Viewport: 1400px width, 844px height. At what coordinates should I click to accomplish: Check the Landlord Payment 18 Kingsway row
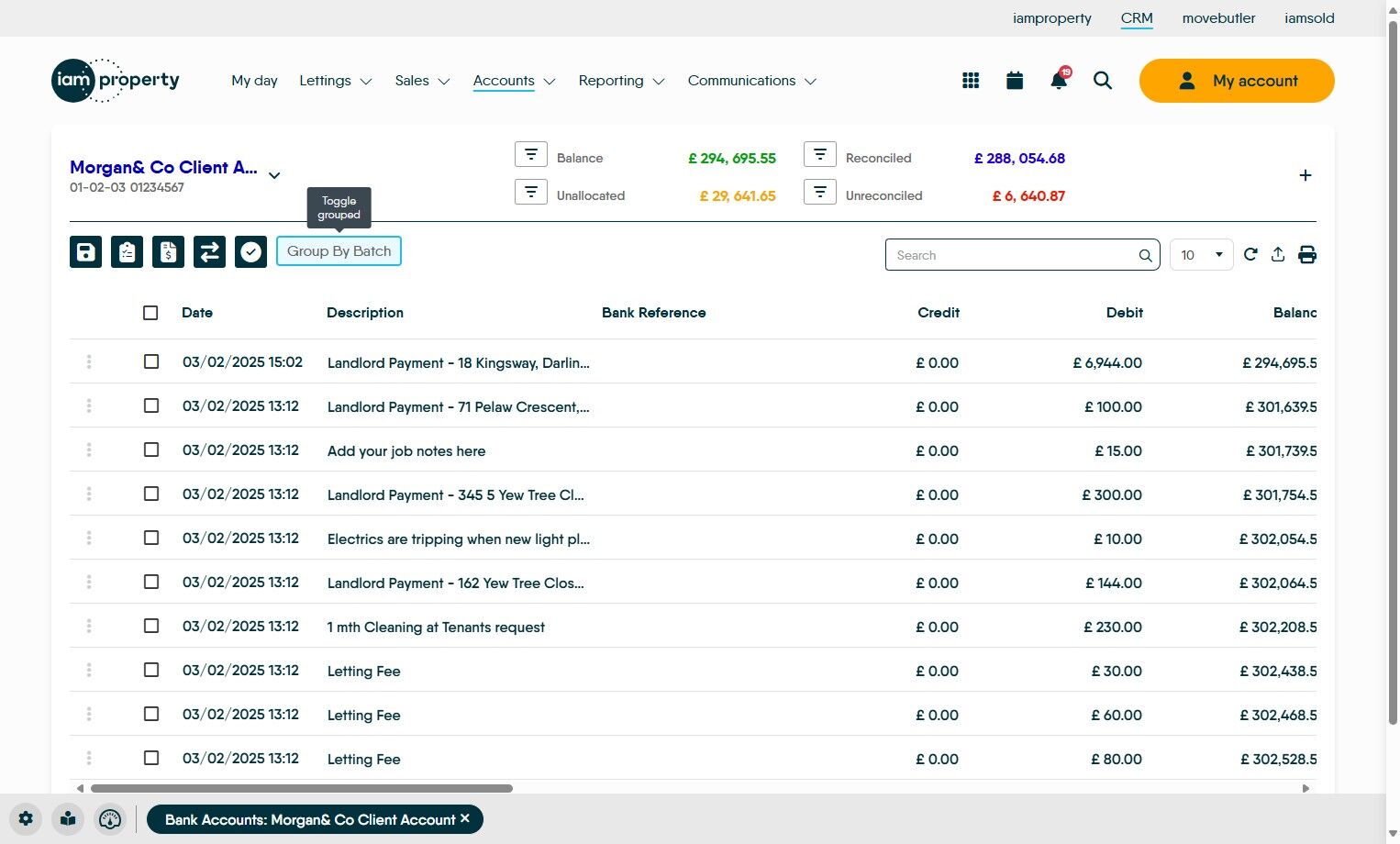point(151,361)
